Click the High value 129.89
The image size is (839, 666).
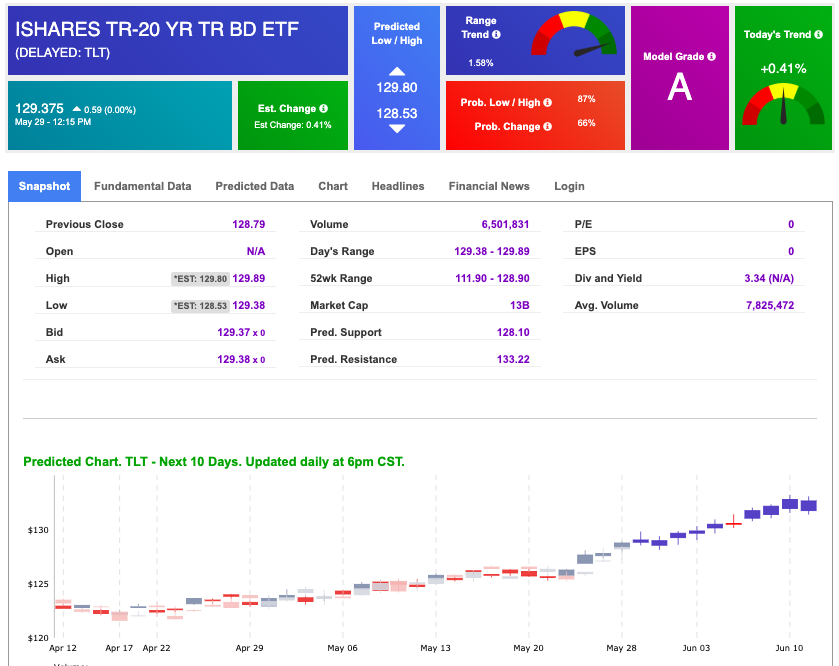[249, 278]
